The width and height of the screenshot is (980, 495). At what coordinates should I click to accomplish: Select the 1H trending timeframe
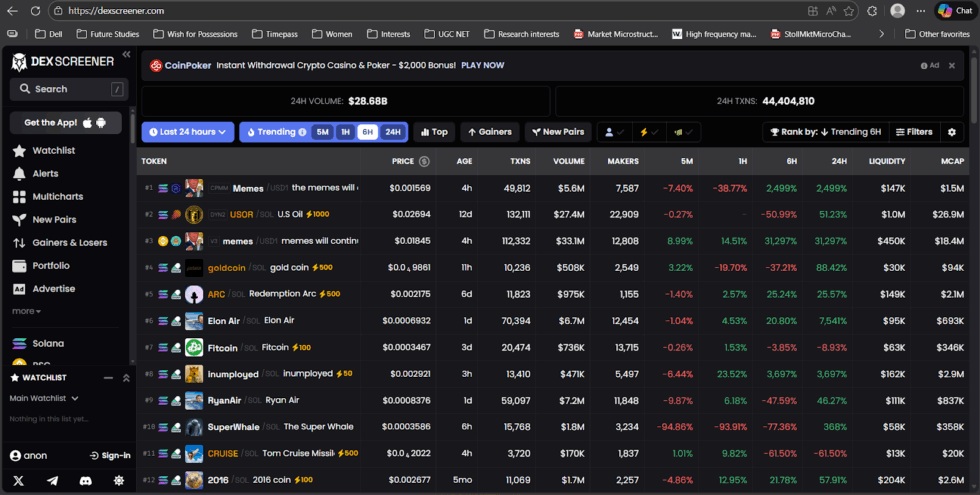[345, 132]
